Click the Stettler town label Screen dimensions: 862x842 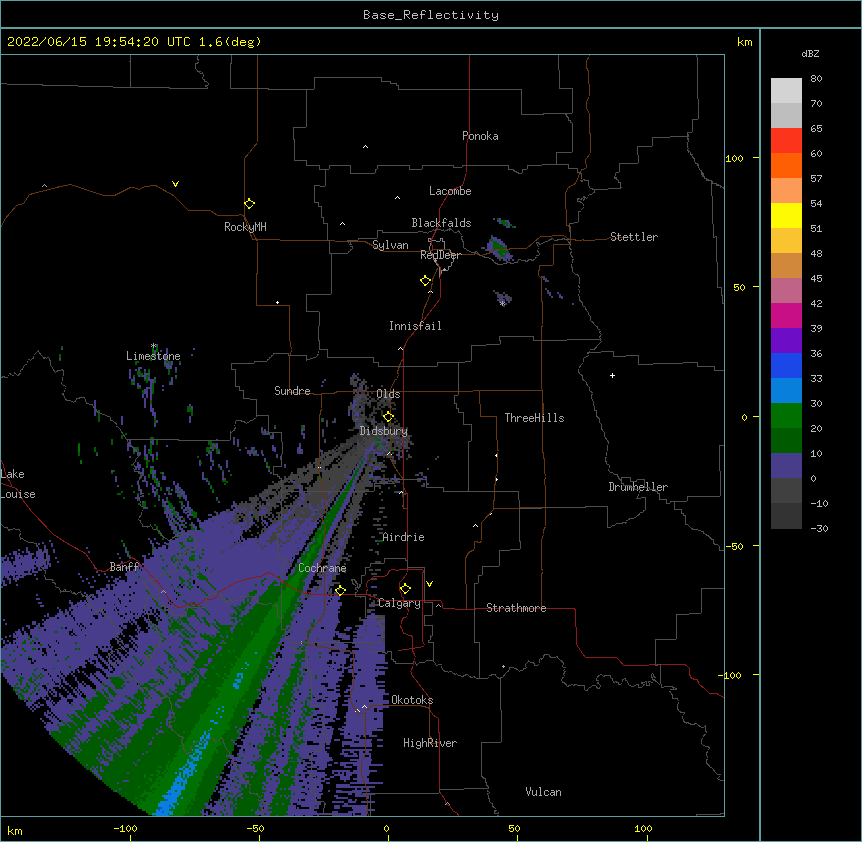[x=634, y=237]
